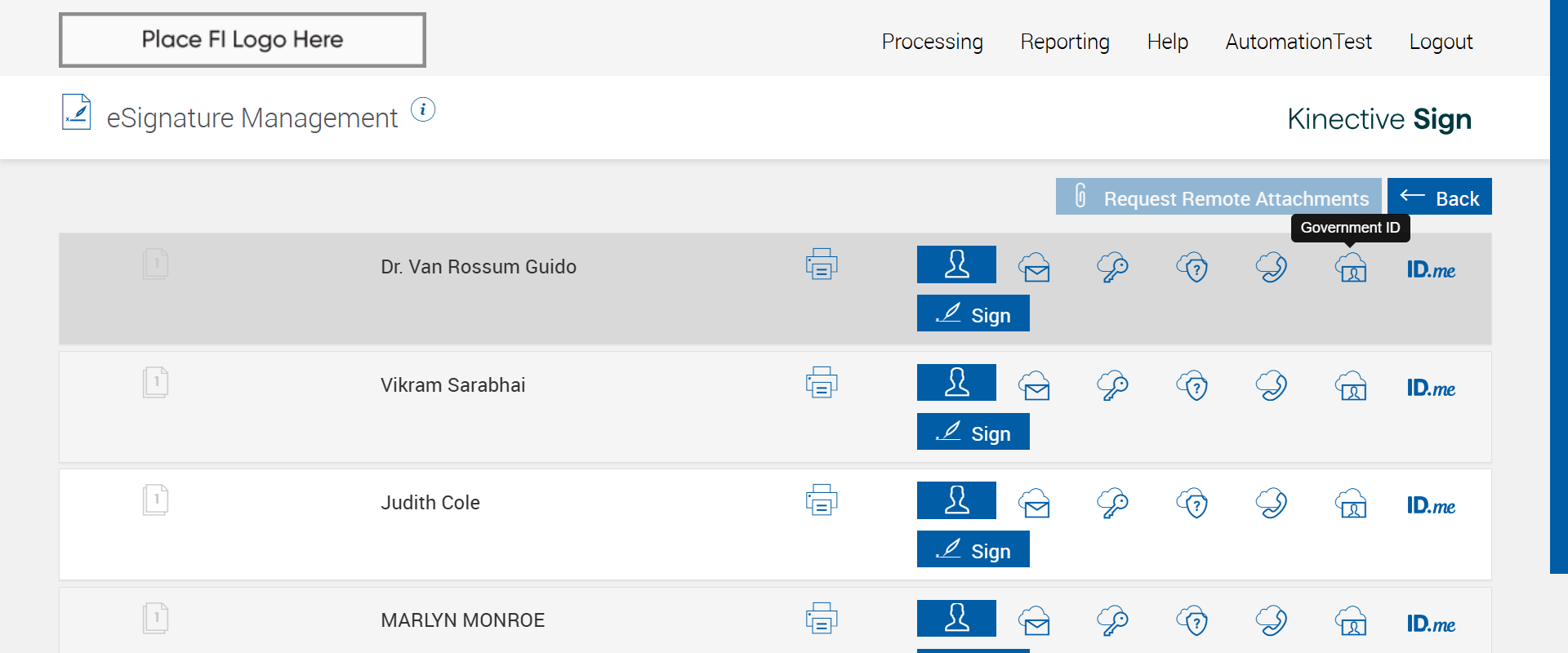Click the shield question-mark icon for Dr. Van Rossum Guido
This screenshot has height=653, width=1568.
[x=1192, y=267]
